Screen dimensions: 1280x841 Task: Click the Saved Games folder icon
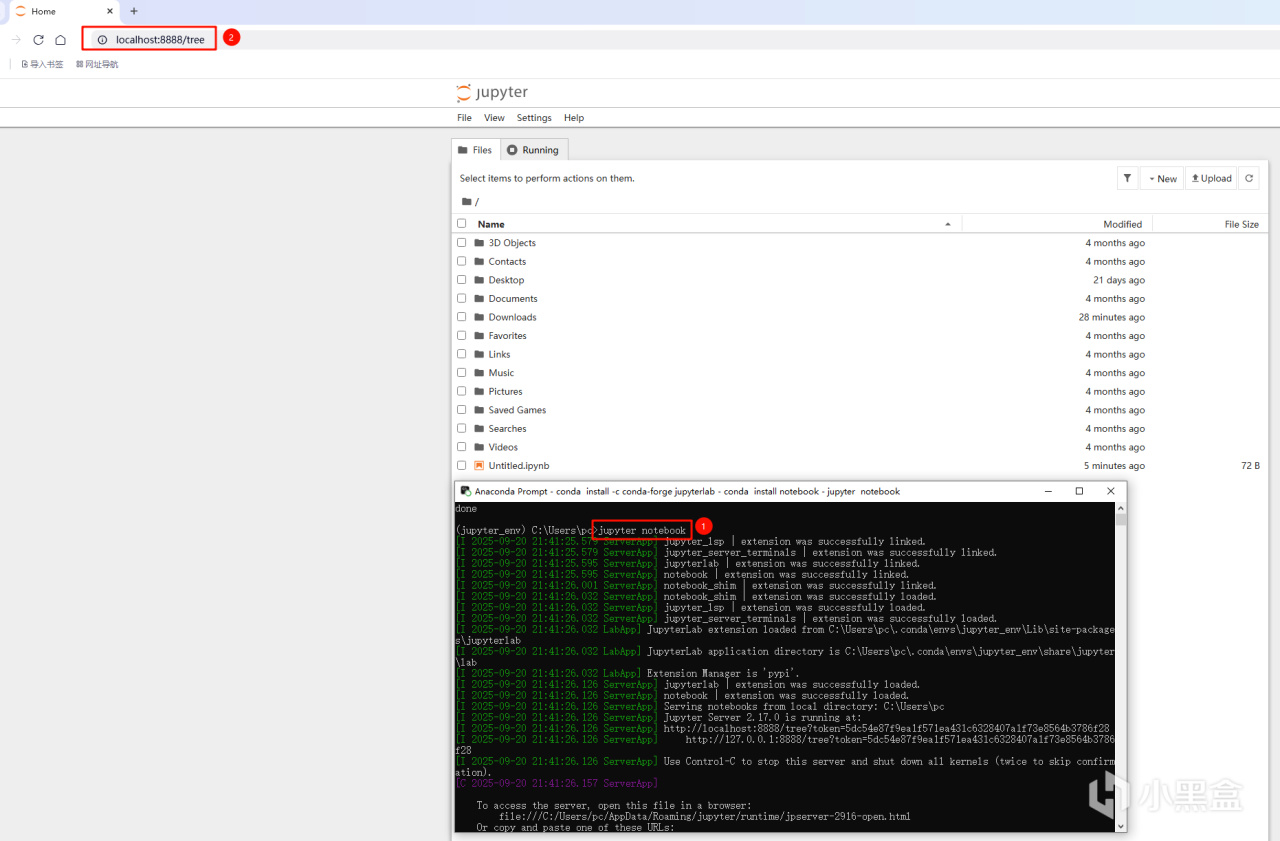pos(479,410)
